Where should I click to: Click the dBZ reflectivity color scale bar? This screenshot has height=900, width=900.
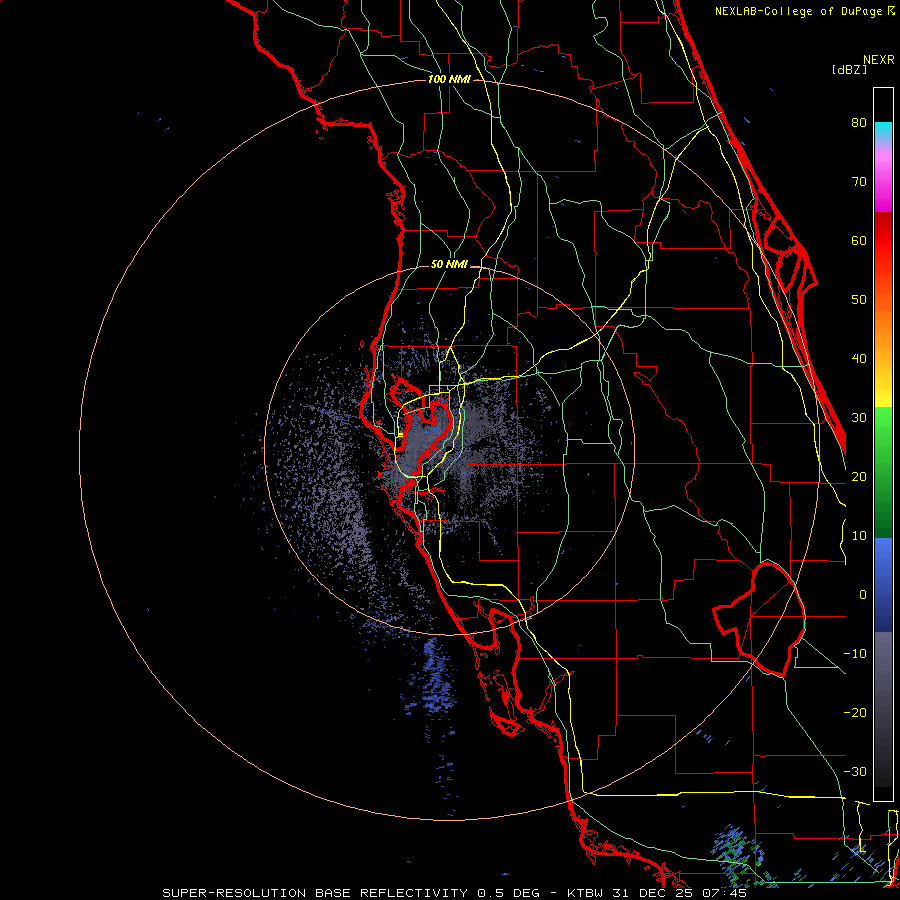pyautogui.click(x=883, y=444)
